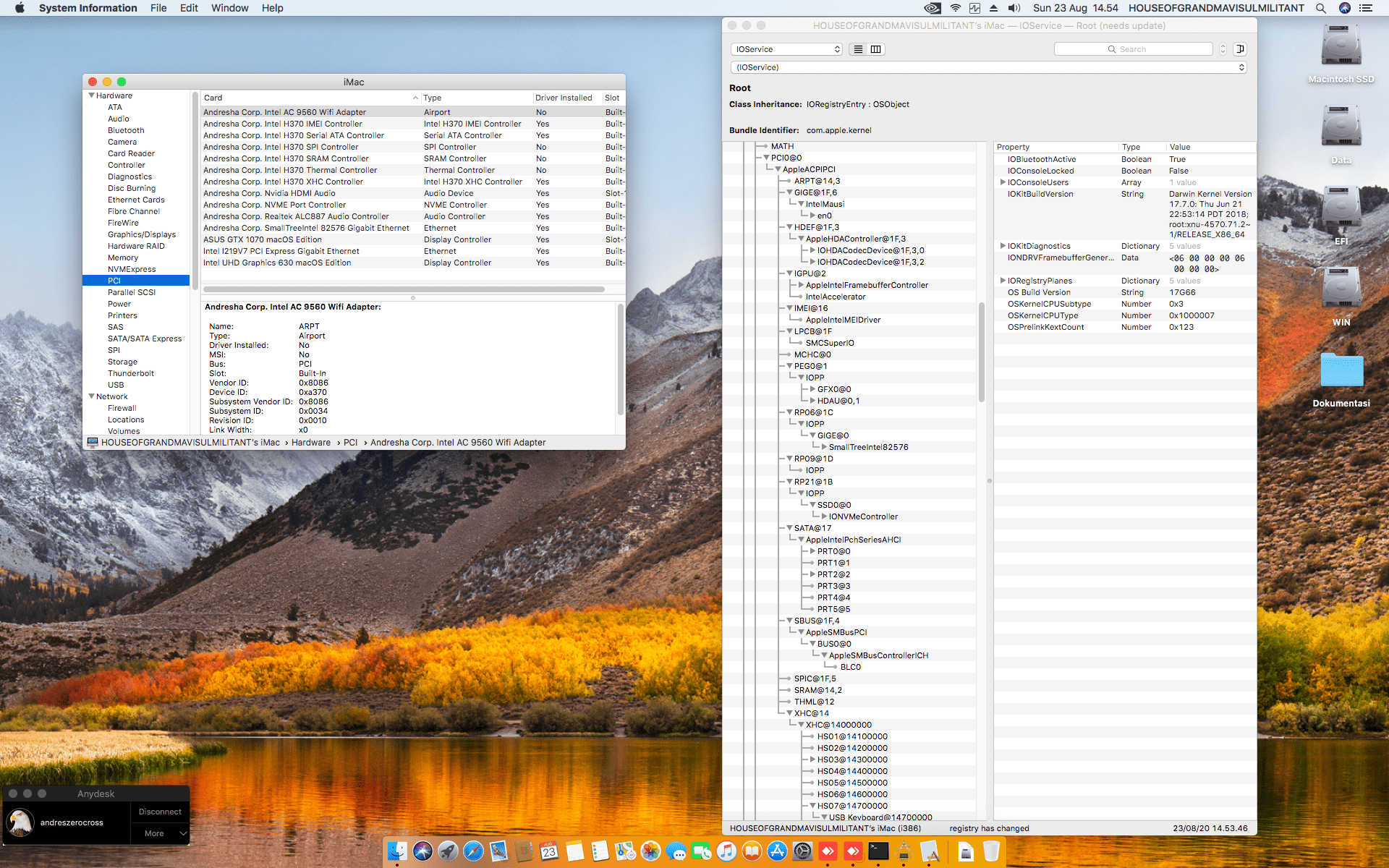The height and width of the screenshot is (868, 1389).
Task: Switch IORegistryExplorer to column view icon
Action: click(875, 49)
